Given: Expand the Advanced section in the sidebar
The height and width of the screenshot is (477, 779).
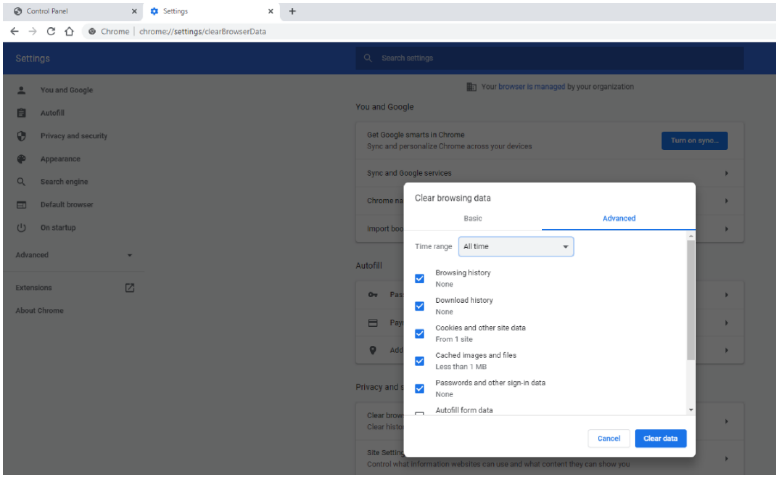Looking at the screenshot, I should pos(74,255).
